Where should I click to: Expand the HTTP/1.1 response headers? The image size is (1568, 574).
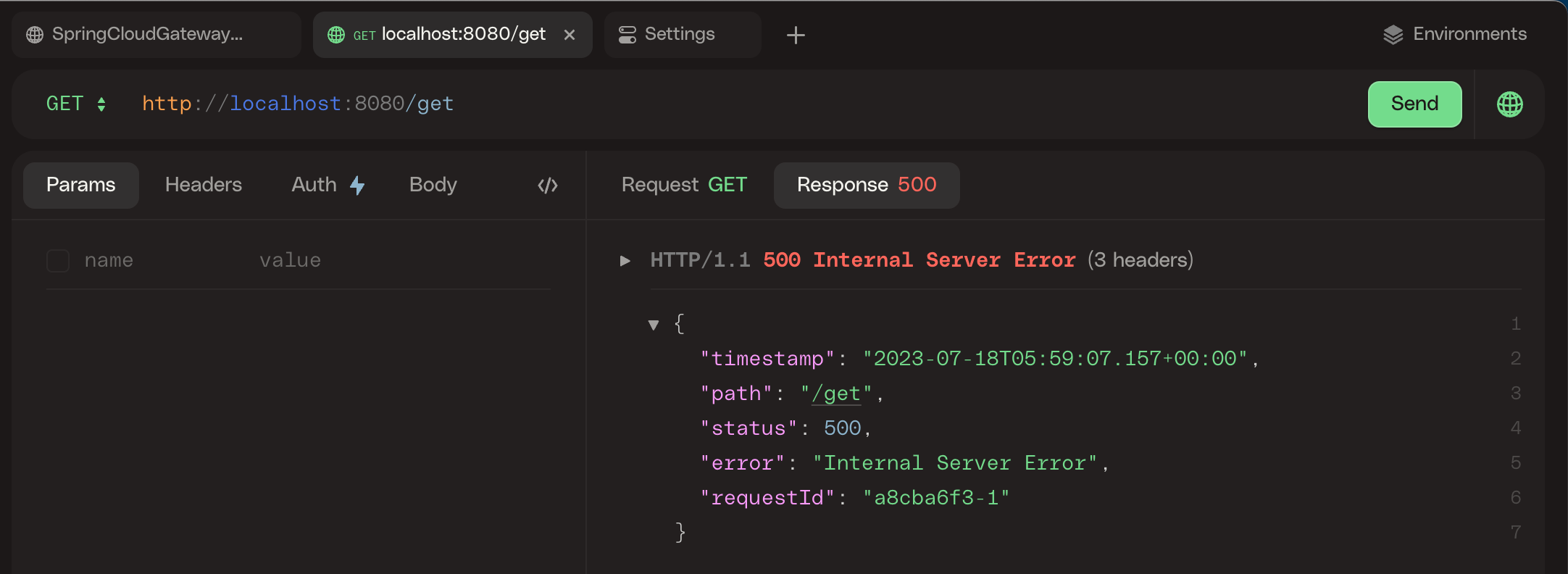(625, 261)
